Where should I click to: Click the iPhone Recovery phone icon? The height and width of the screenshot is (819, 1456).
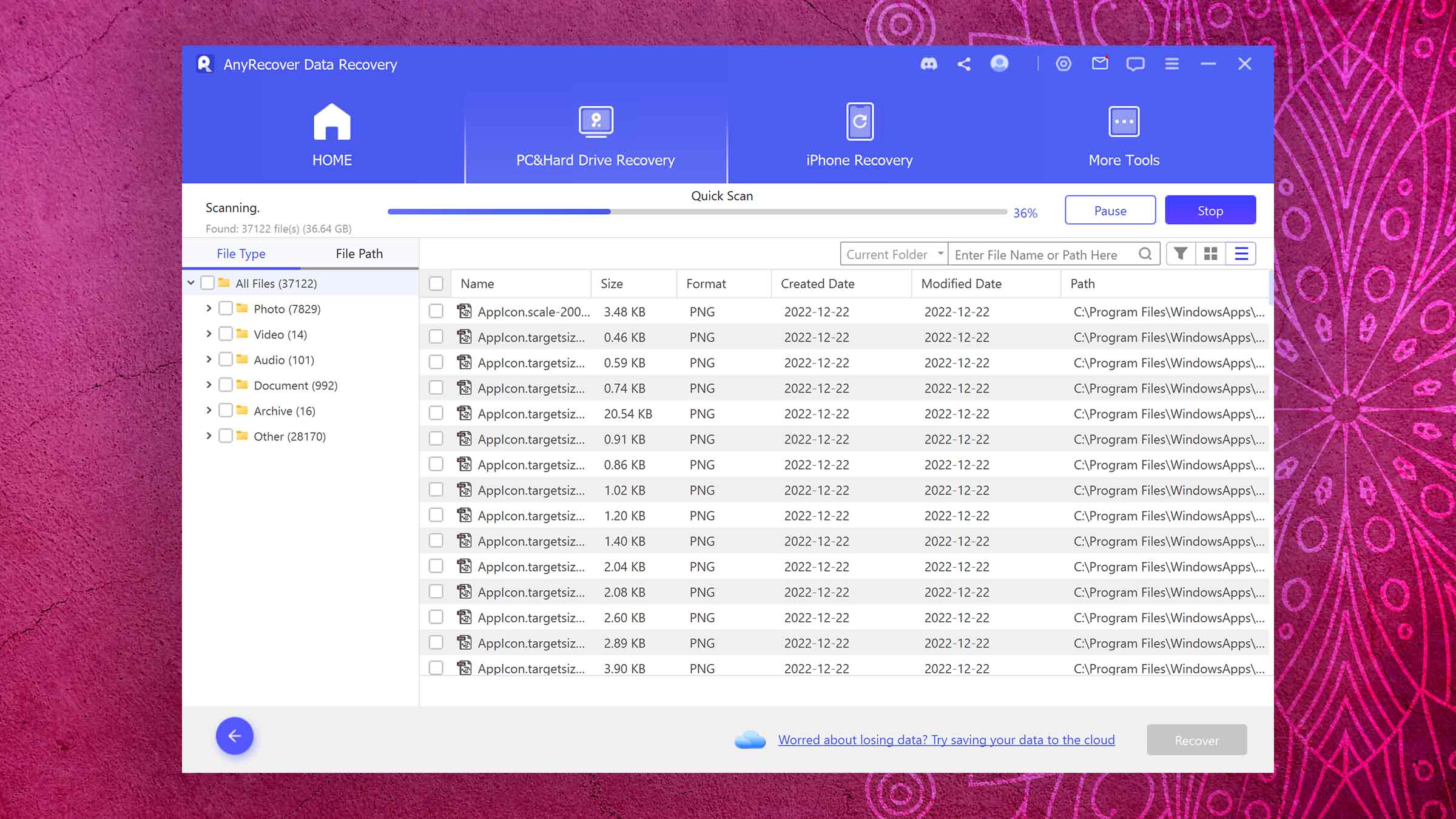[860, 121]
